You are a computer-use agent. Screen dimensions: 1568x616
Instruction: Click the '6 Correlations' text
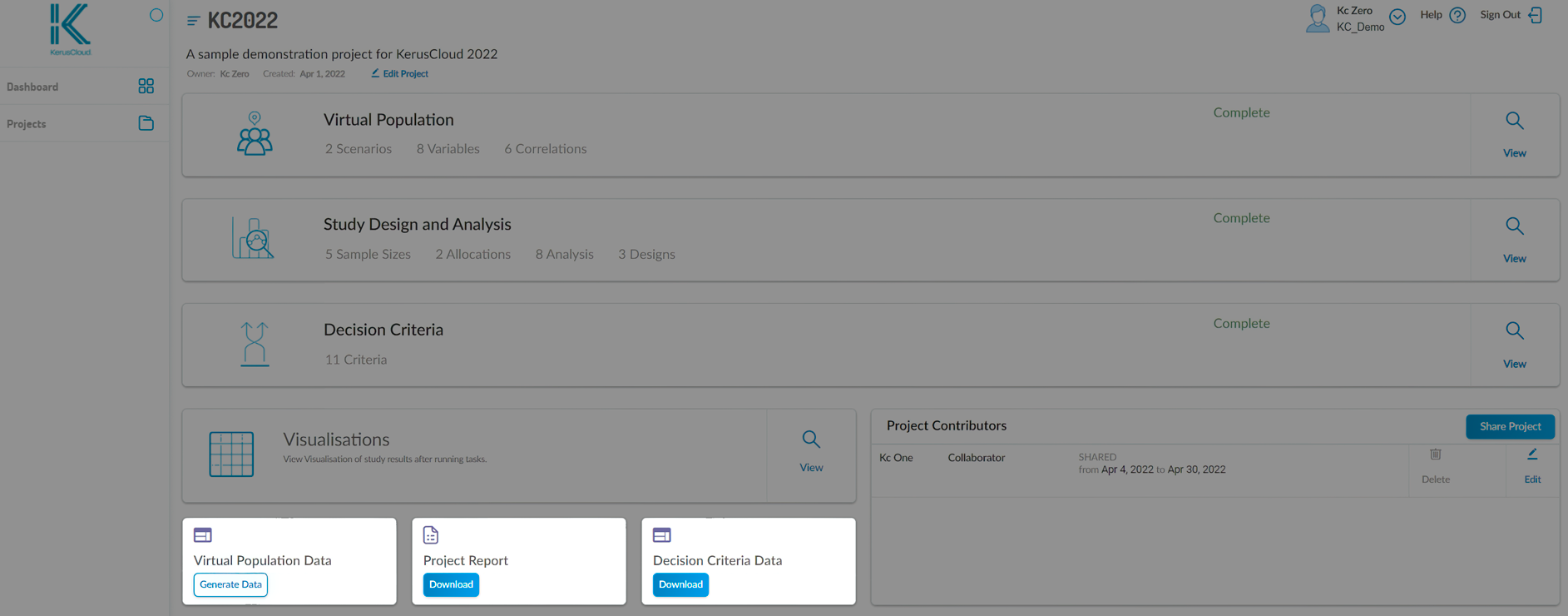click(x=546, y=149)
